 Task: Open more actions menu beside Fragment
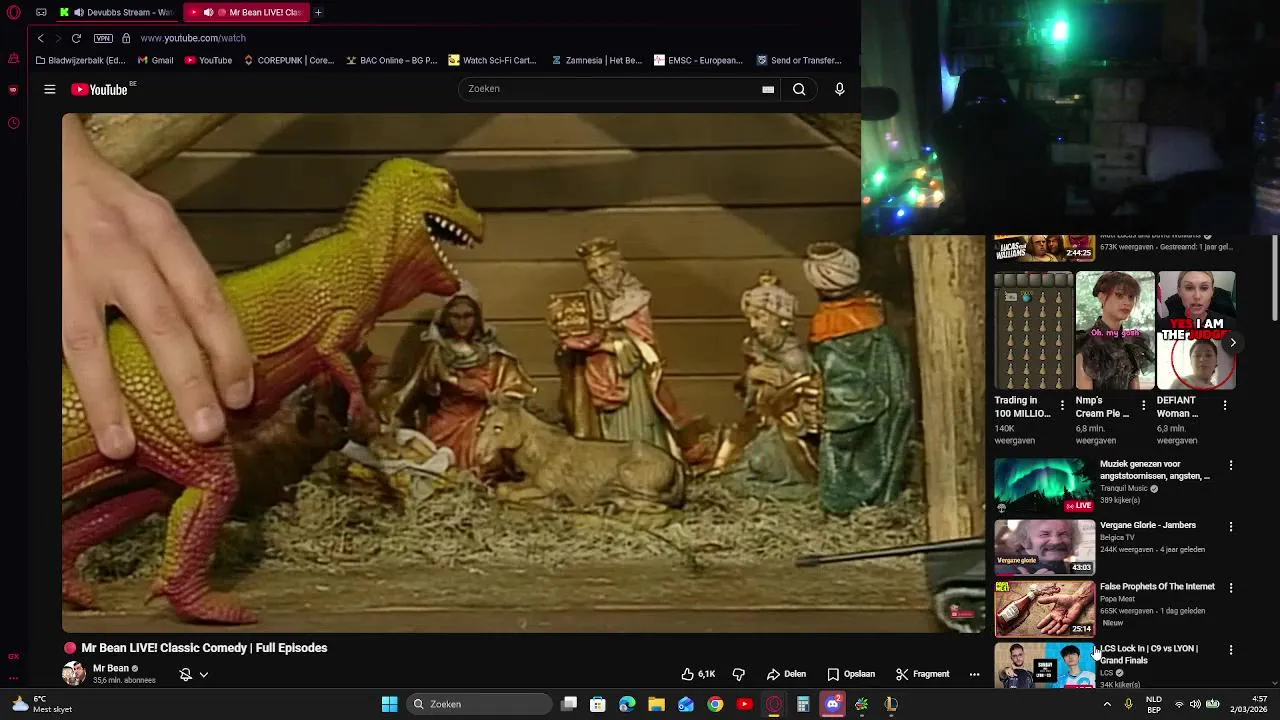click(974, 674)
